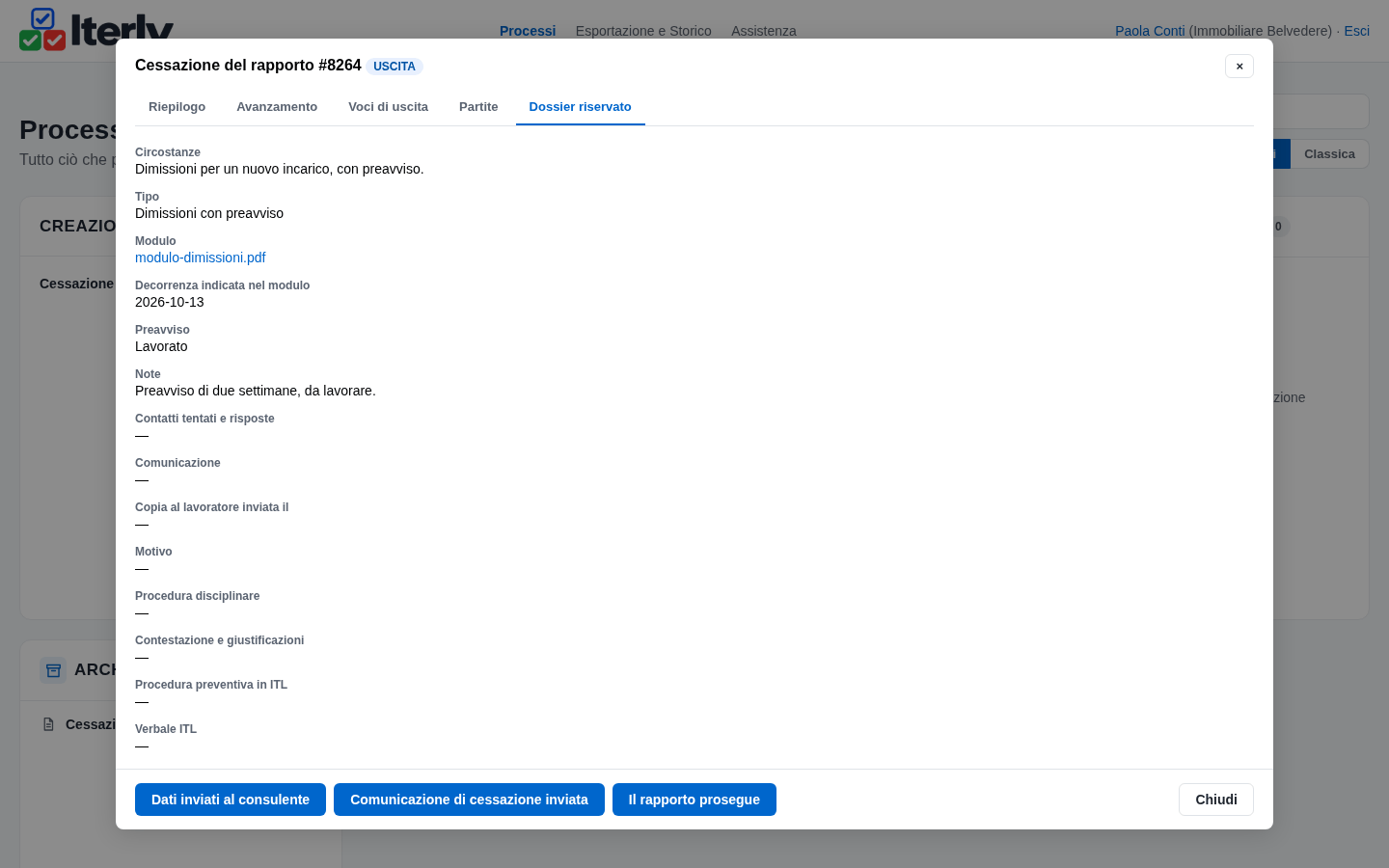
Task: Confirm Comunicazione di cessazione inviata
Action: point(469,800)
